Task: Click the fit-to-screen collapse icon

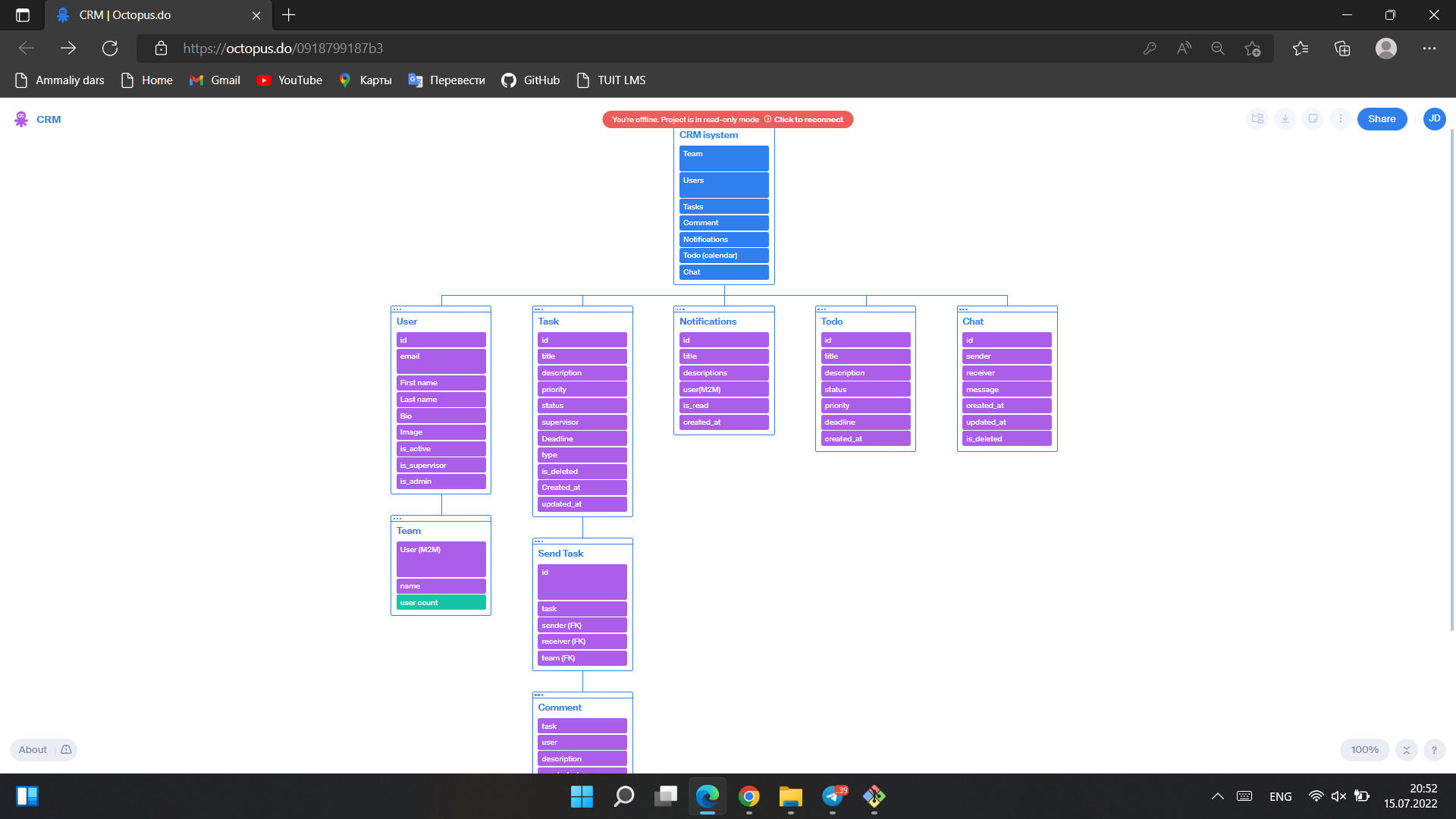Action: point(1407,750)
